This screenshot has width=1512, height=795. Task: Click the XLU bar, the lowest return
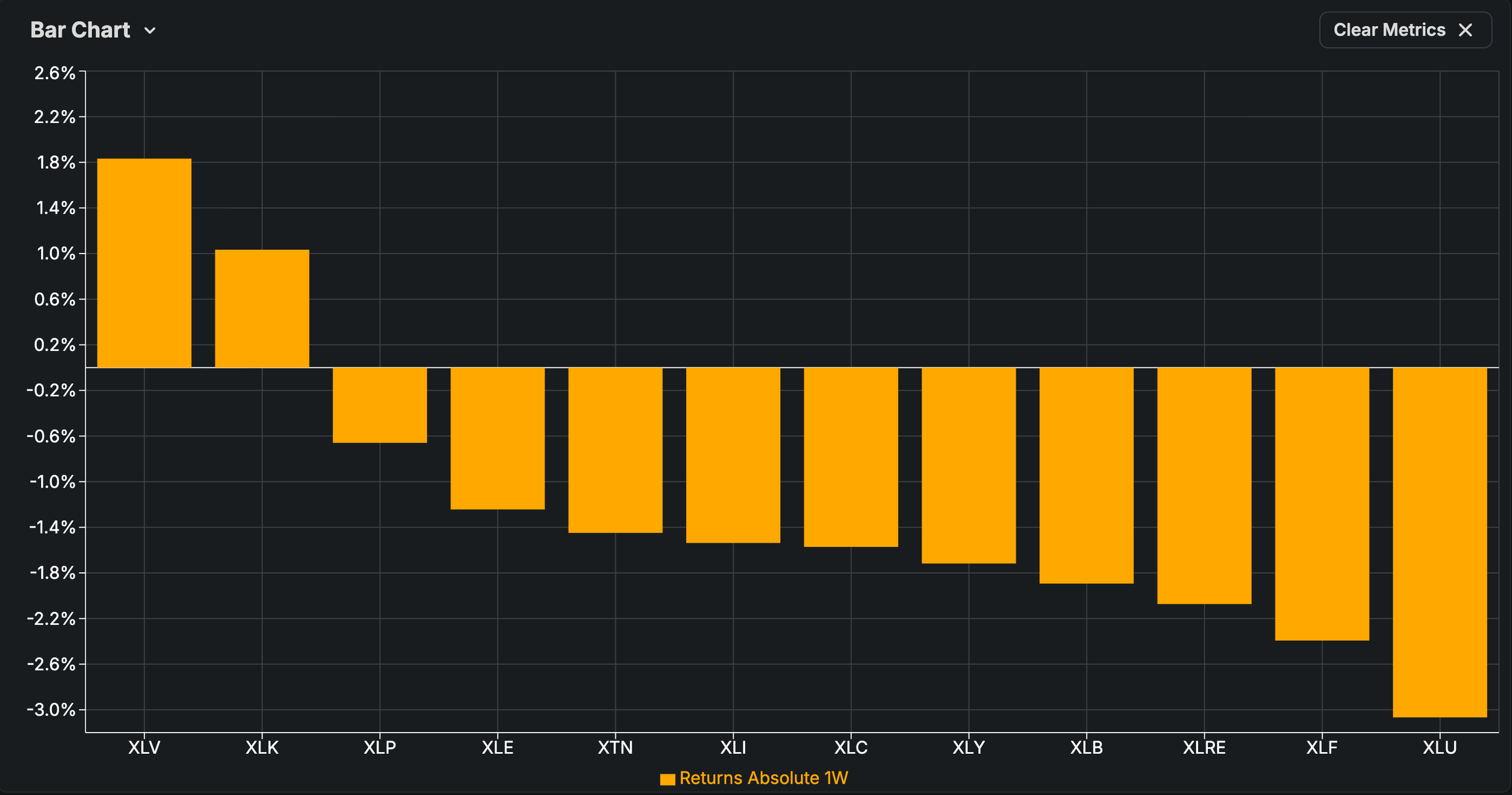(x=1439, y=543)
